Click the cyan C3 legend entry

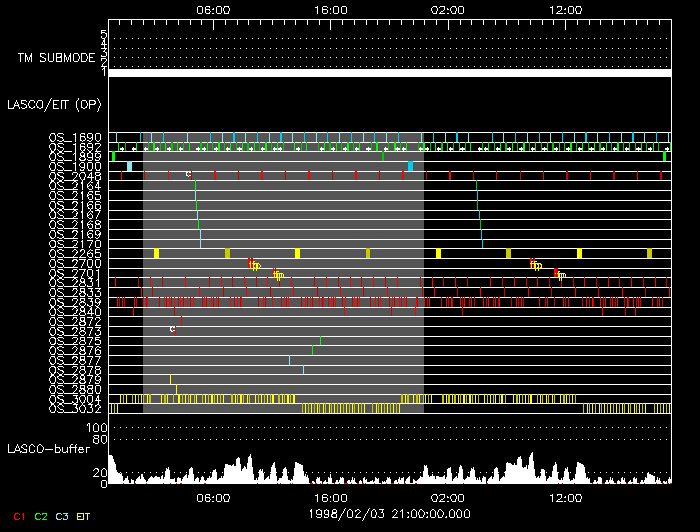[x=62, y=516]
